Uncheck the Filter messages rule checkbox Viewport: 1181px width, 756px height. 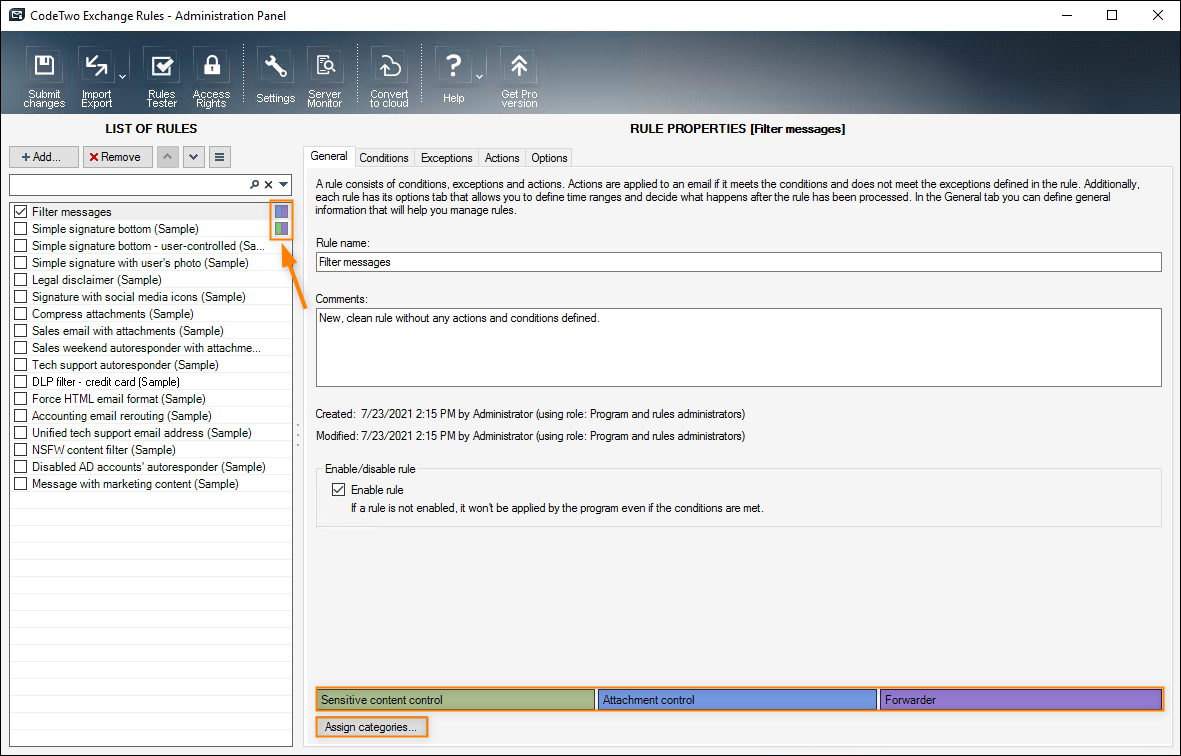[x=20, y=212]
